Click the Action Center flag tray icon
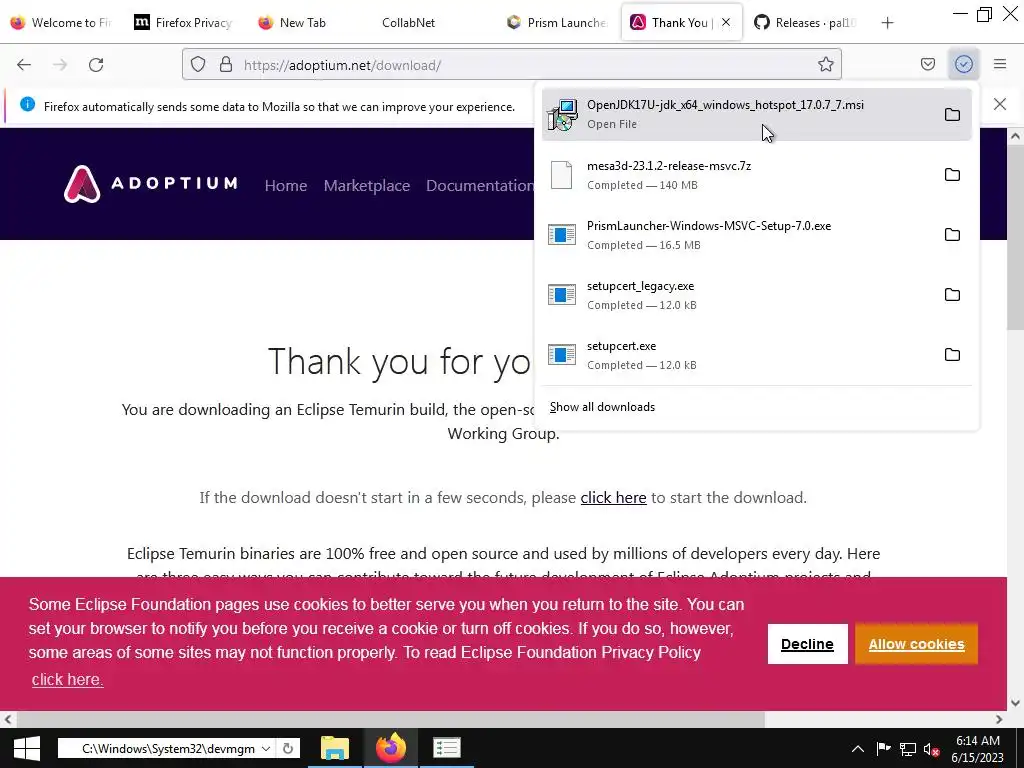This screenshot has height=768, width=1024. pyautogui.click(x=883, y=749)
